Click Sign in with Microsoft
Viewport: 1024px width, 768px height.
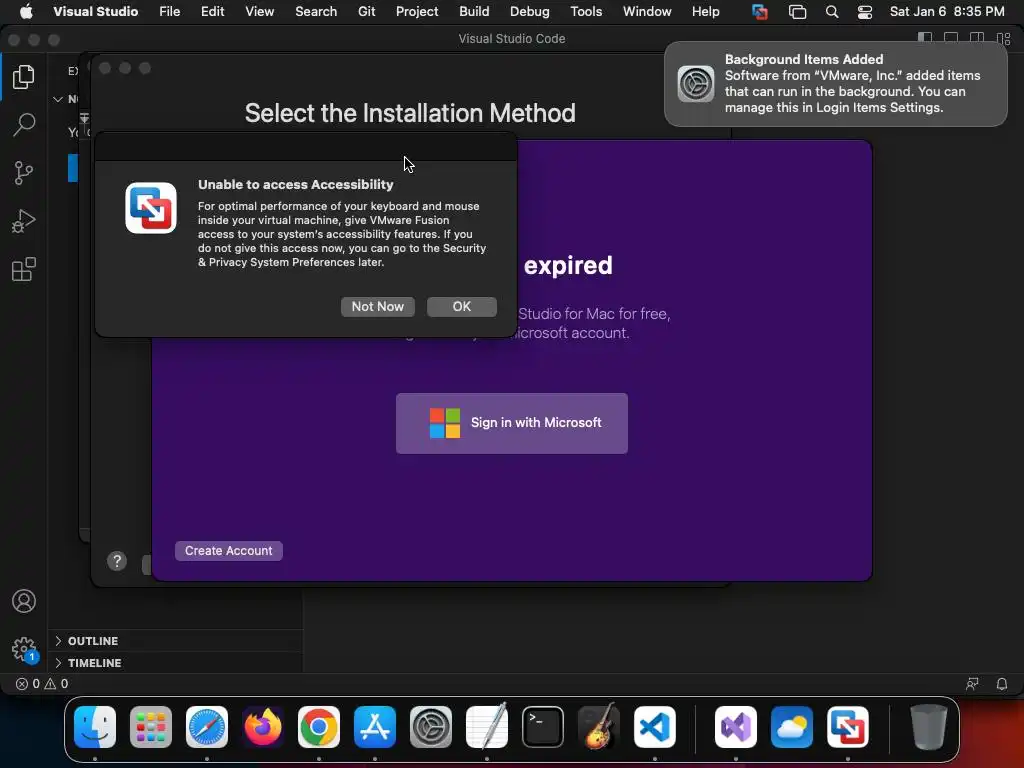click(511, 423)
